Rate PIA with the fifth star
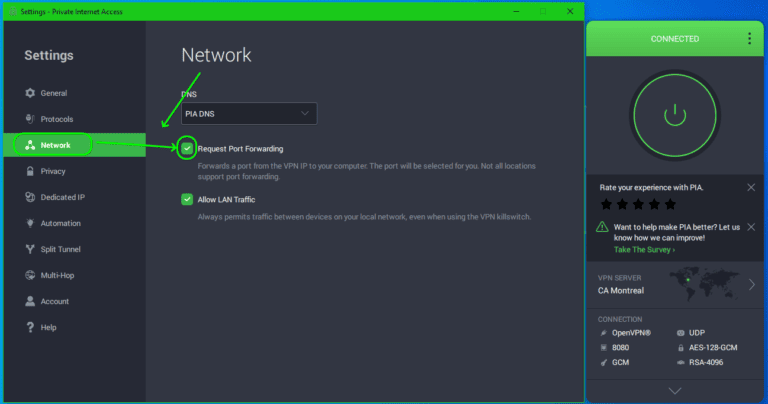Screen dimensions: 768x404 [669, 204]
